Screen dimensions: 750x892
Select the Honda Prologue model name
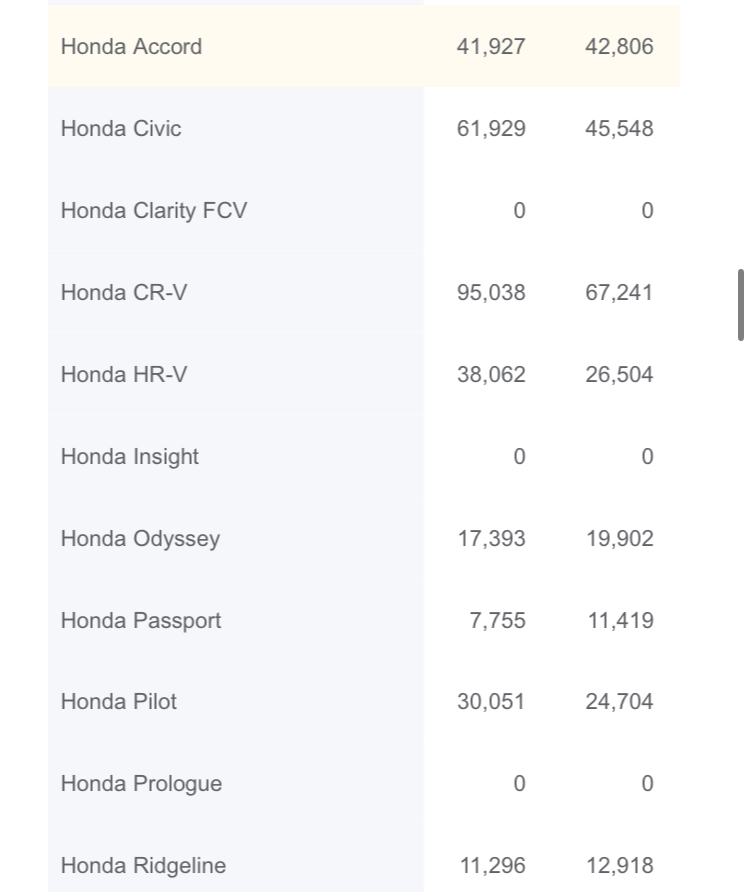(141, 784)
